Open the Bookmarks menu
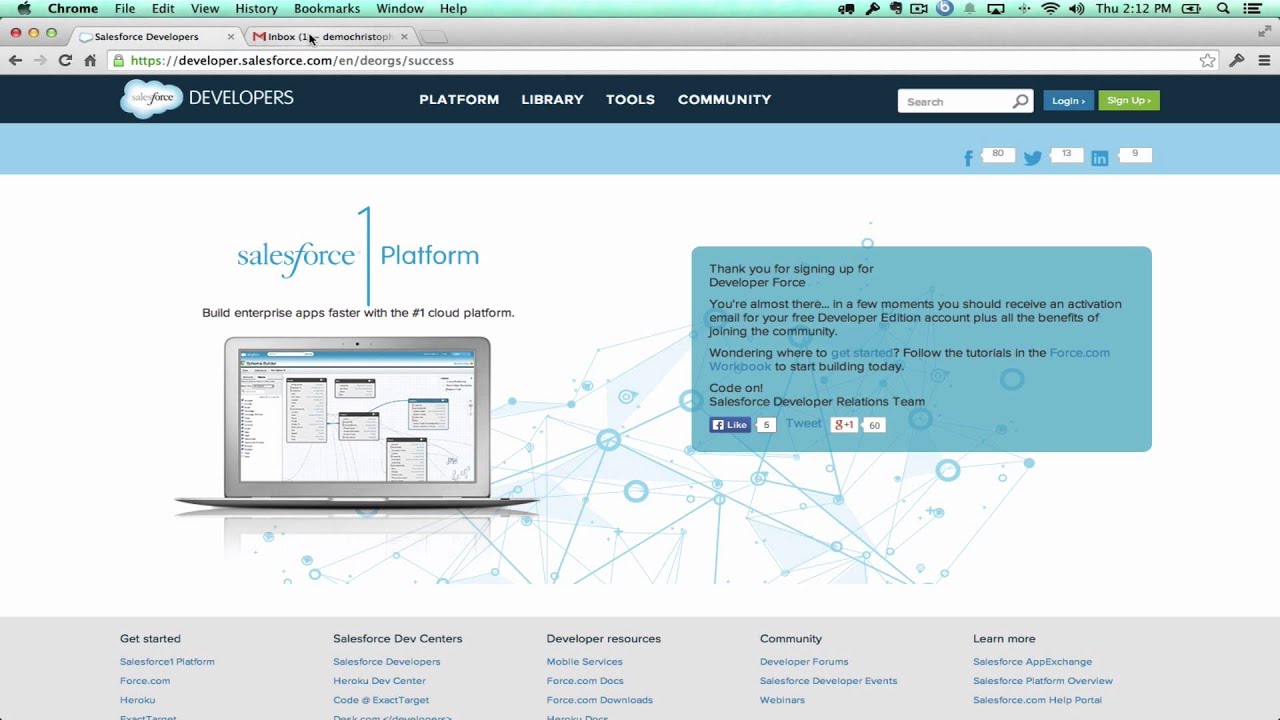The image size is (1280, 720). point(327,8)
